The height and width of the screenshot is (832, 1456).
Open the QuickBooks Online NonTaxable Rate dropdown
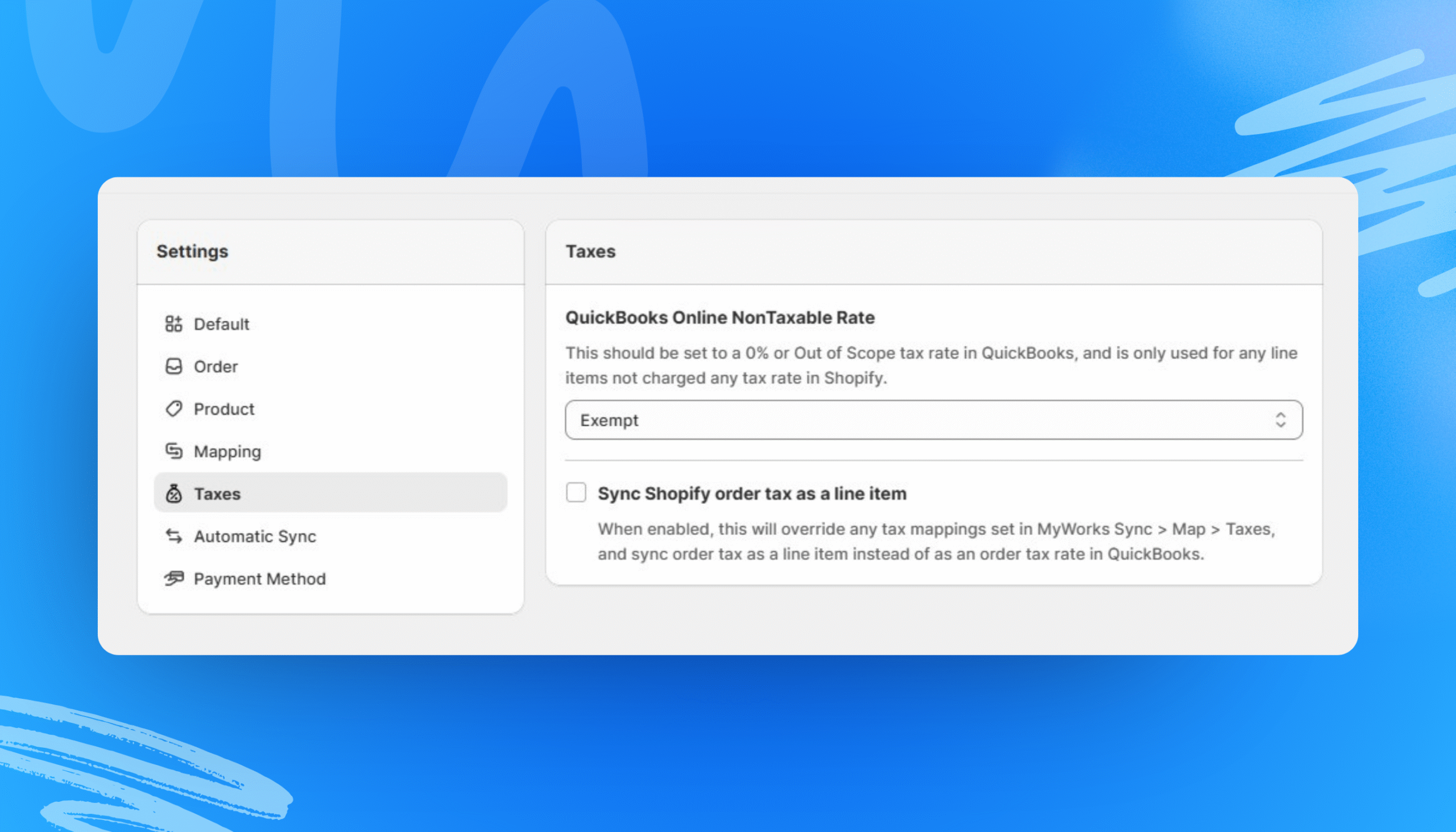(x=933, y=420)
